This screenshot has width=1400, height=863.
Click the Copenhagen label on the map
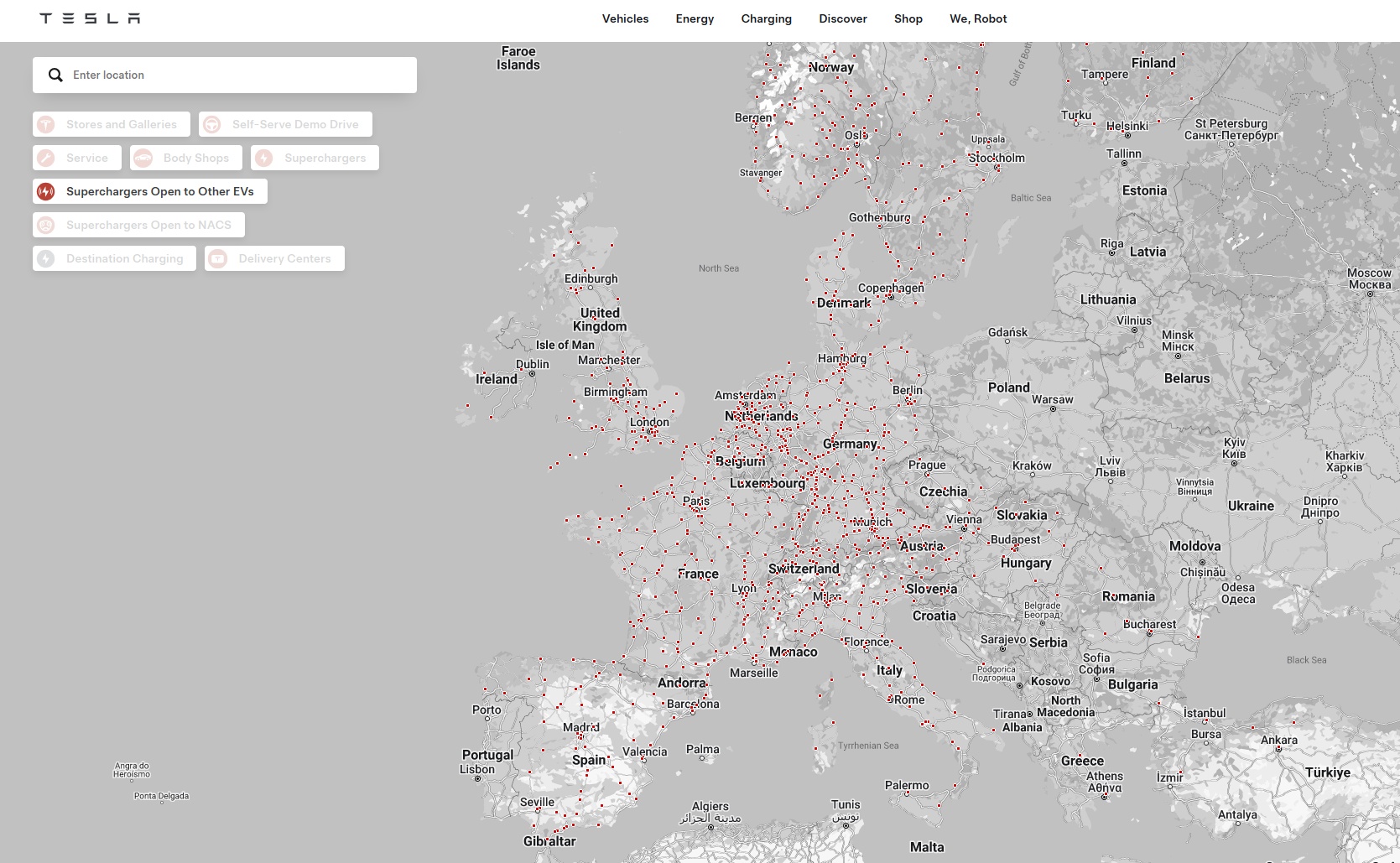point(891,288)
